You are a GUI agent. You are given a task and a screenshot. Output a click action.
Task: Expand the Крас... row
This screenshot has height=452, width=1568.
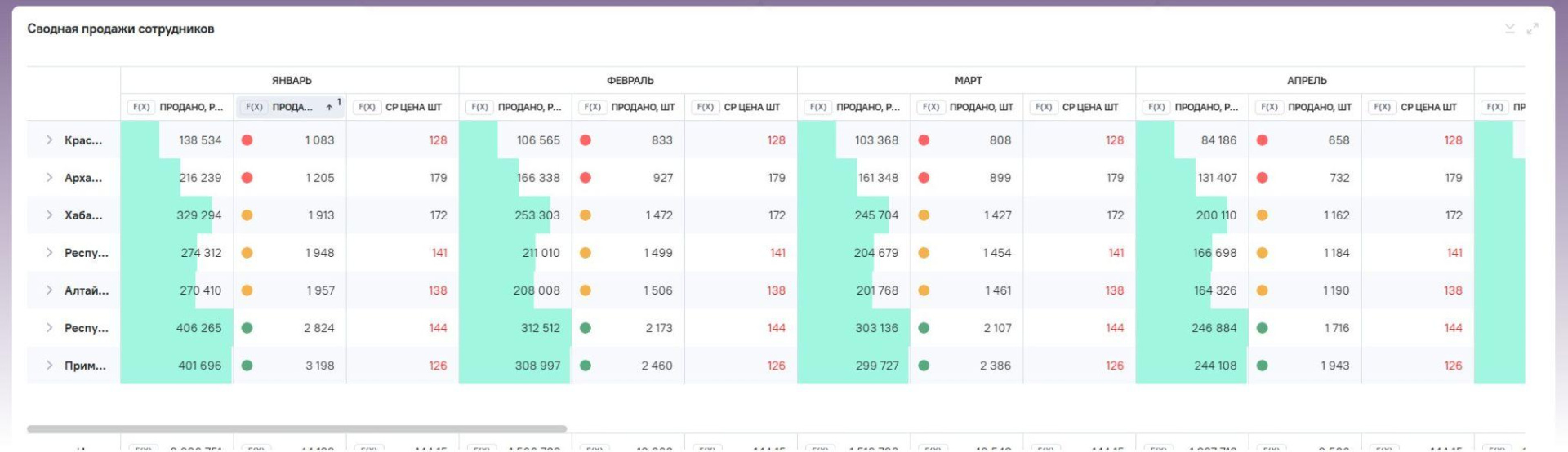point(50,140)
